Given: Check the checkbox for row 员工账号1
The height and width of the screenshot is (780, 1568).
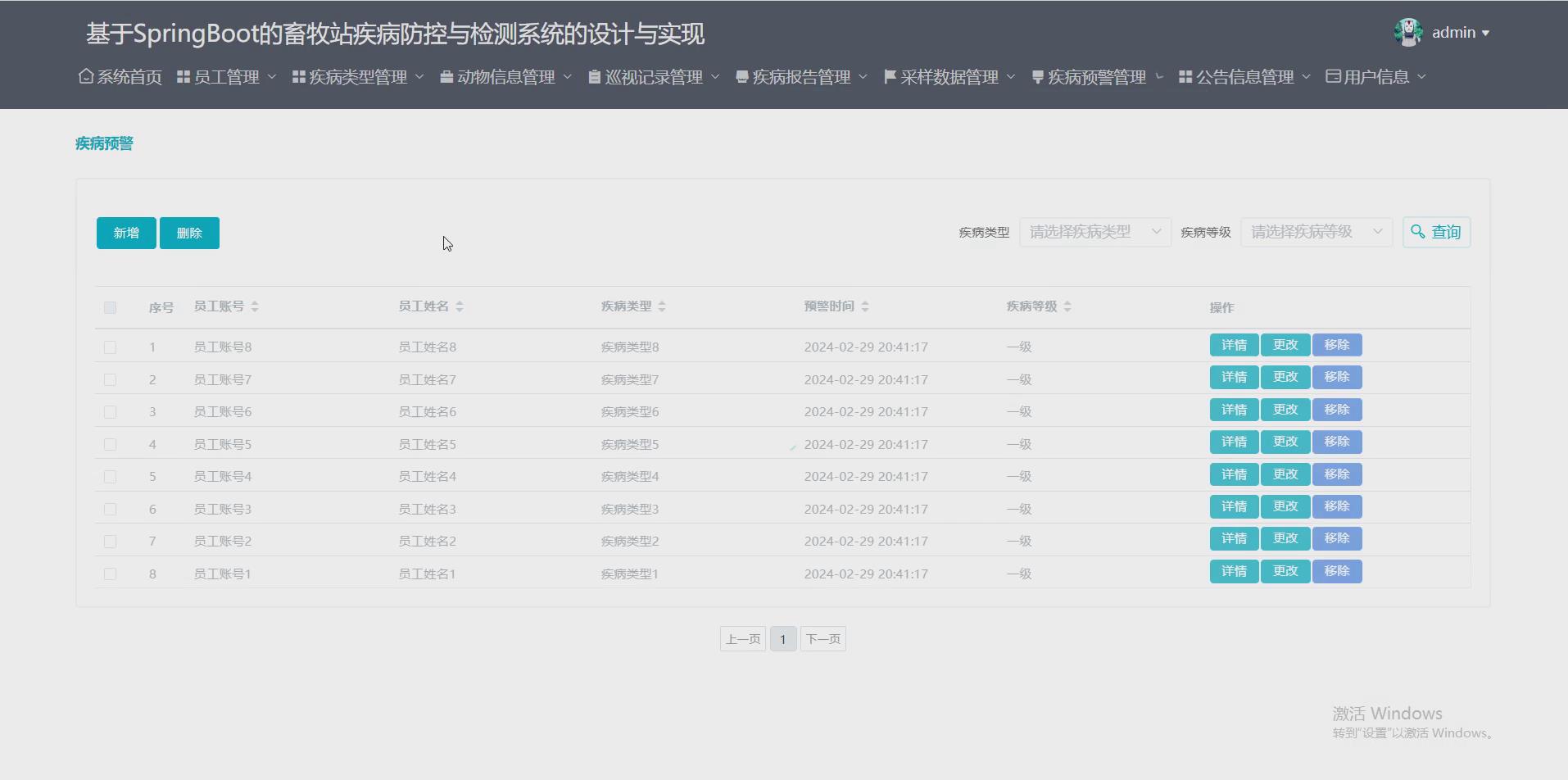Looking at the screenshot, I should (x=111, y=574).
